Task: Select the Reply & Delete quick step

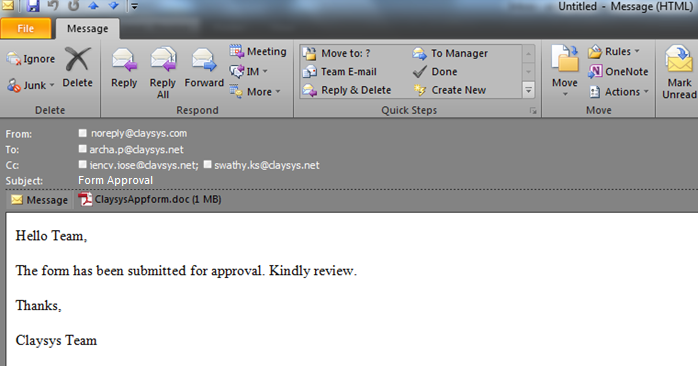Action: coord(347,90)
